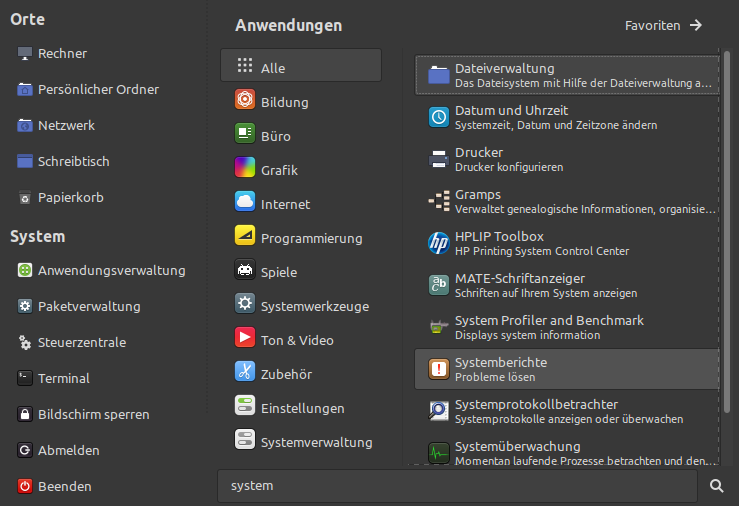Screen dimensions: 739x506
Task: Click the application list scrollbar
Action: [x=727, y=231]
